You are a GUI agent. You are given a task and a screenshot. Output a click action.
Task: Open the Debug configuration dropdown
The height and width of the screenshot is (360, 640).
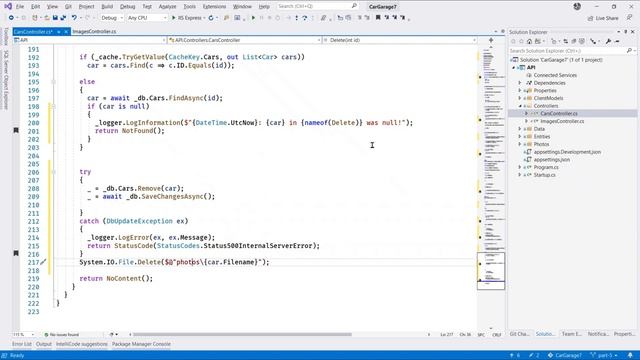pyautogui.click(x=111, y=18)
